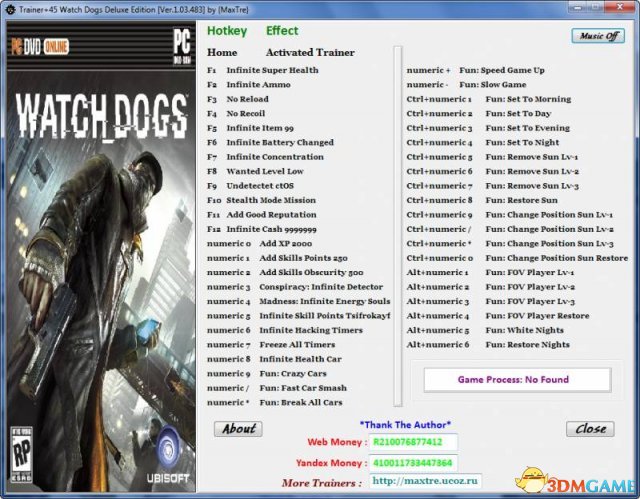Image resolution: width=640 pixels, height=499 pixels.
Task: Click 'Add Skills Obscurity 500' entry
Action: click(x=311, y=273)
